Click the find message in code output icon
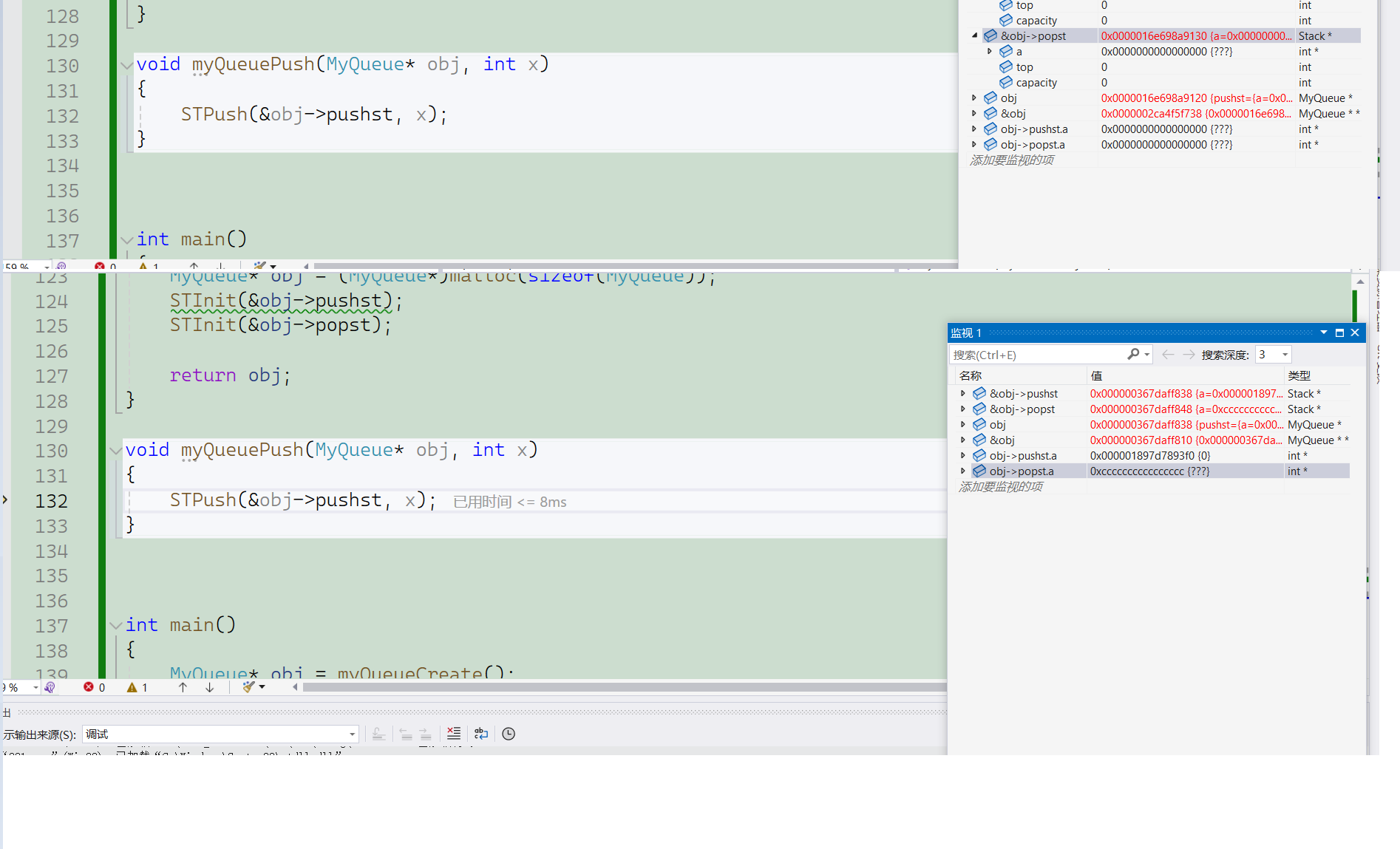 pyautogui.click(x=378, y=734)
